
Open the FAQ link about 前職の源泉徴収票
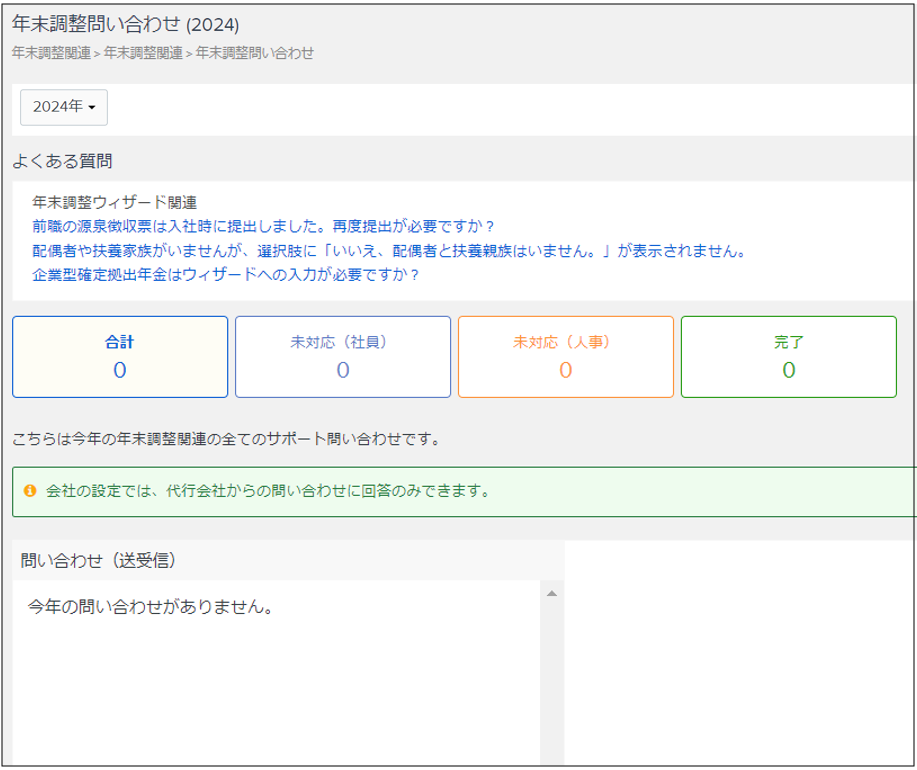coord(264,226)
